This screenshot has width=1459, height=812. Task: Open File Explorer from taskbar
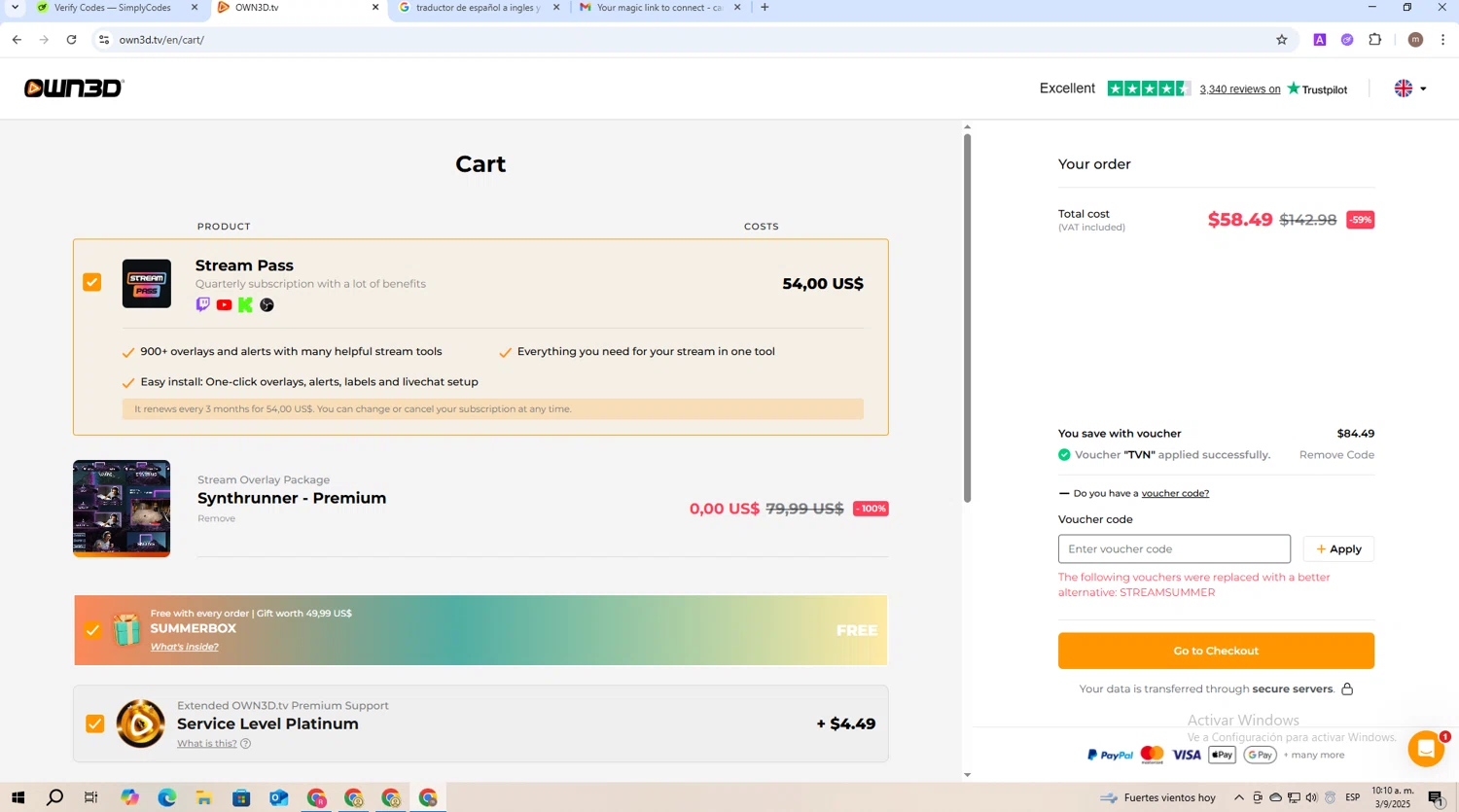(204, 797)
